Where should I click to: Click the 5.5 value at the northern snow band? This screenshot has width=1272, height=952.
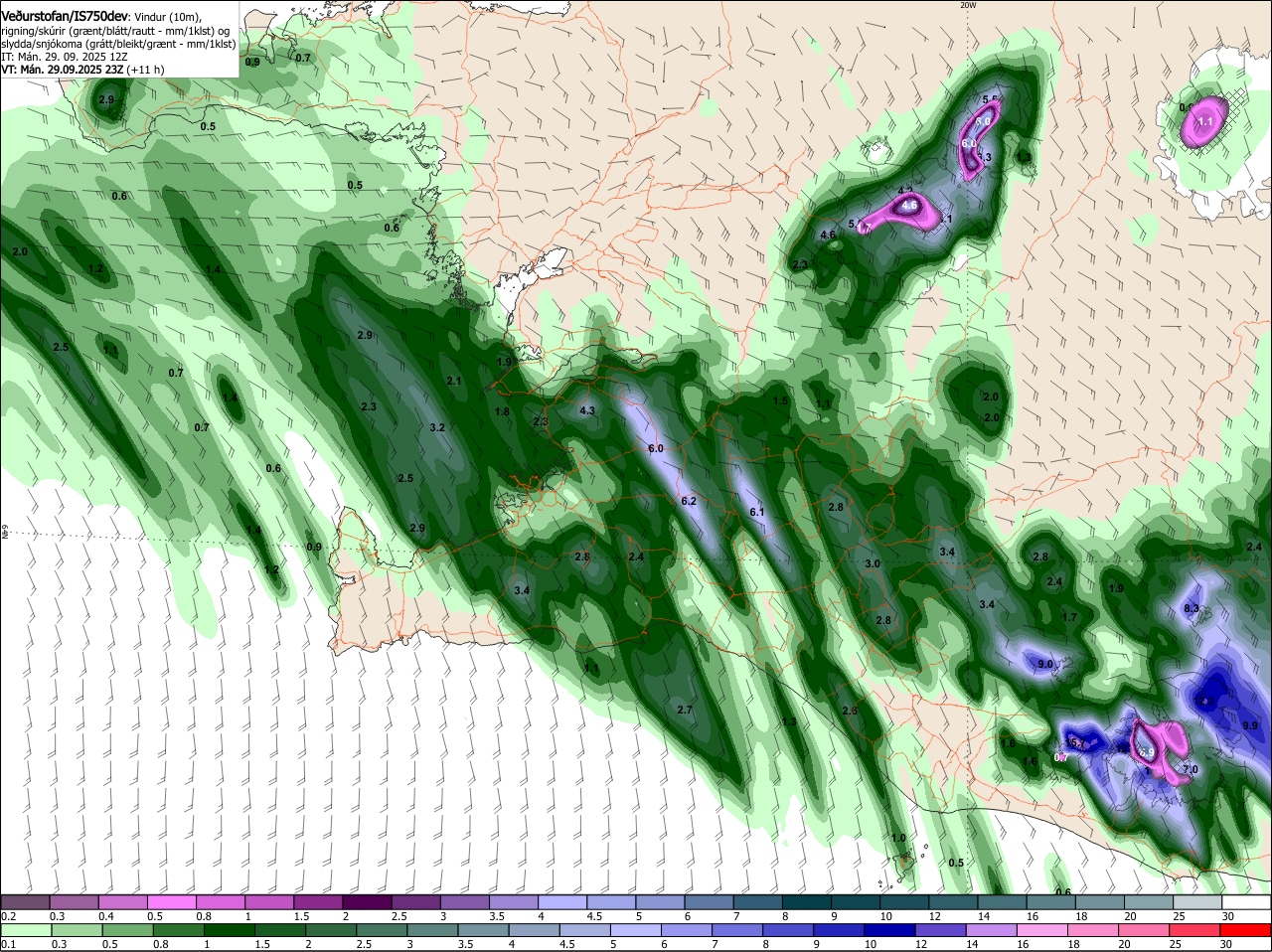[x=990, y=99]
